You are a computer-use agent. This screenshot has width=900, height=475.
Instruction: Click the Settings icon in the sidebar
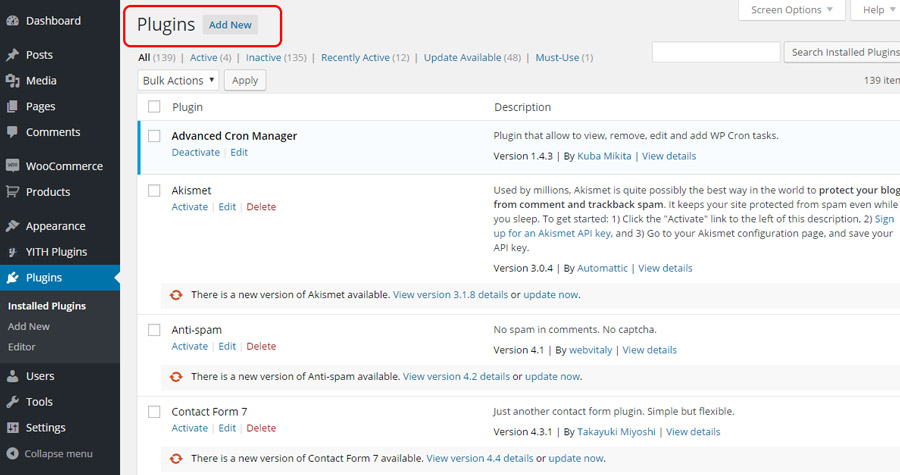pyautogui.click(x=12, y=427)
